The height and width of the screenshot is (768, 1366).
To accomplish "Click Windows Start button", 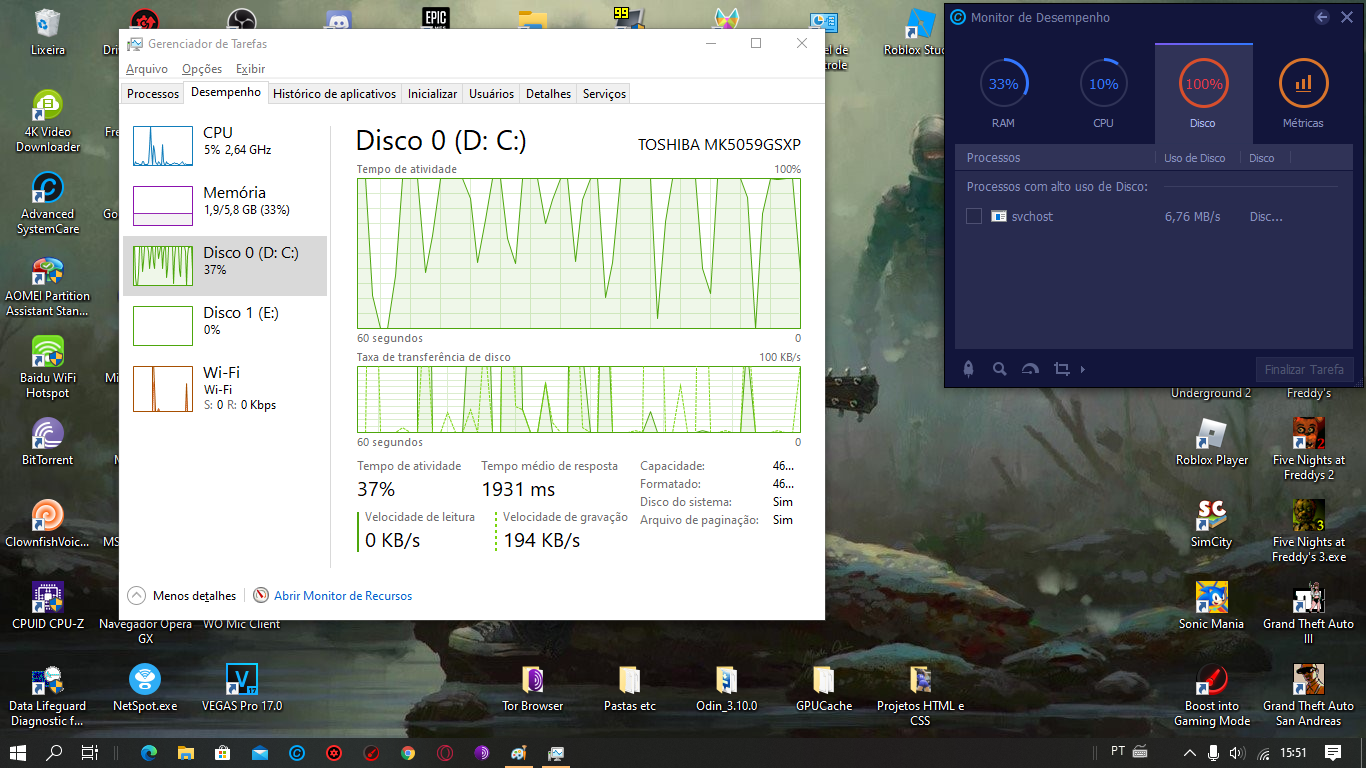I will click(18, 752).
